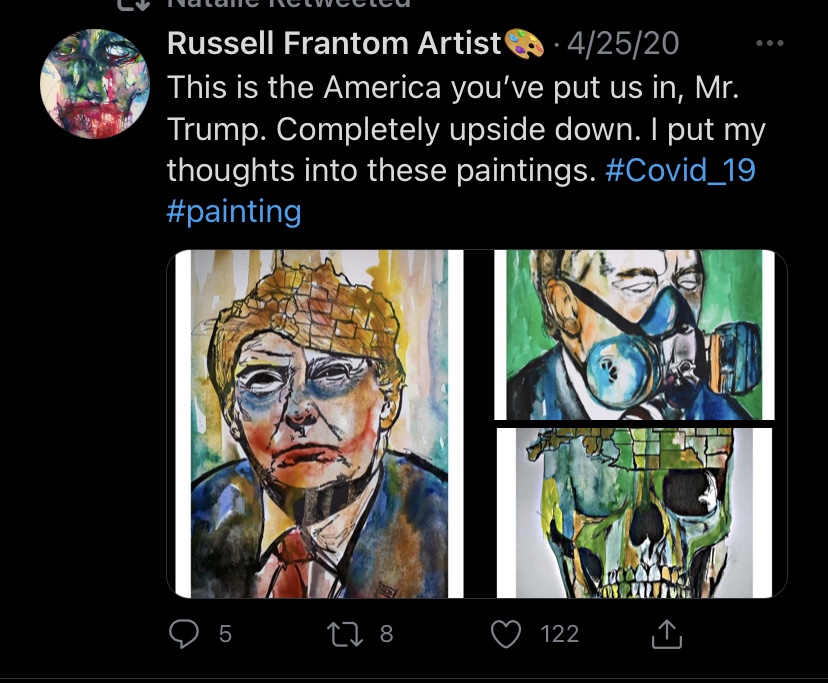Enlarge the skull map painting image
Image resolution: width=828 pixels, height=683 pixels.
[634, 513]
